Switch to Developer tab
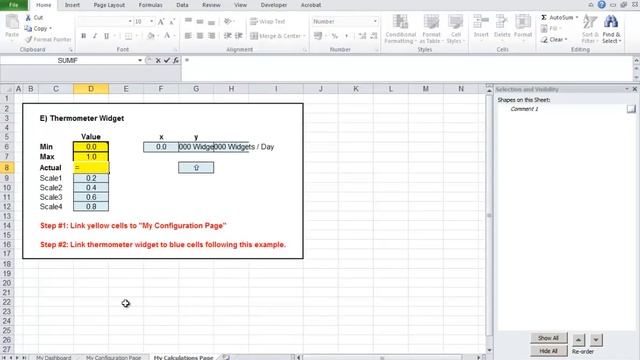640x360 pixels. (x=273, y=5)
